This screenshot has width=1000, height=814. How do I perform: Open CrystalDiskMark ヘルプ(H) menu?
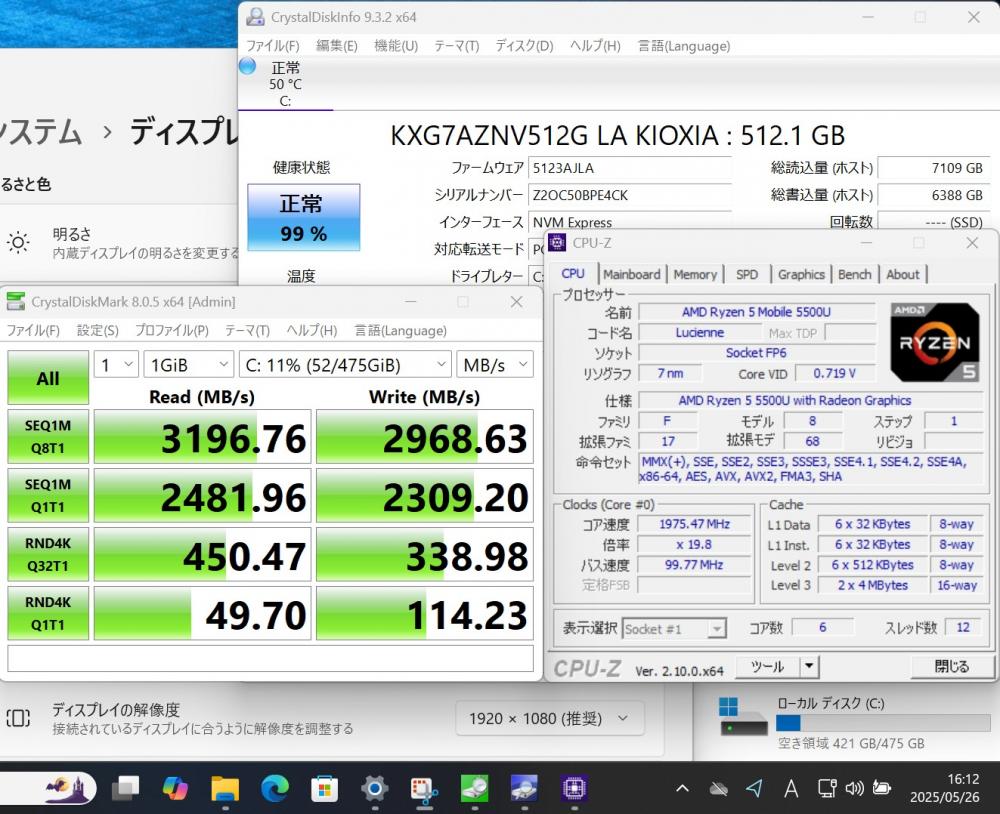tap(311, 330)
